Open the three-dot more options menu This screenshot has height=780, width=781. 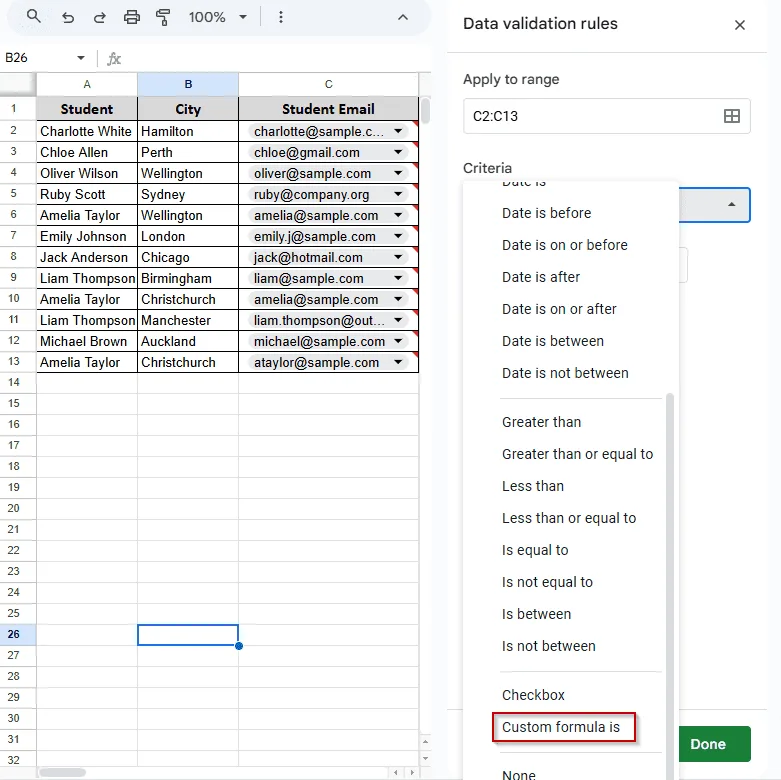281,17
